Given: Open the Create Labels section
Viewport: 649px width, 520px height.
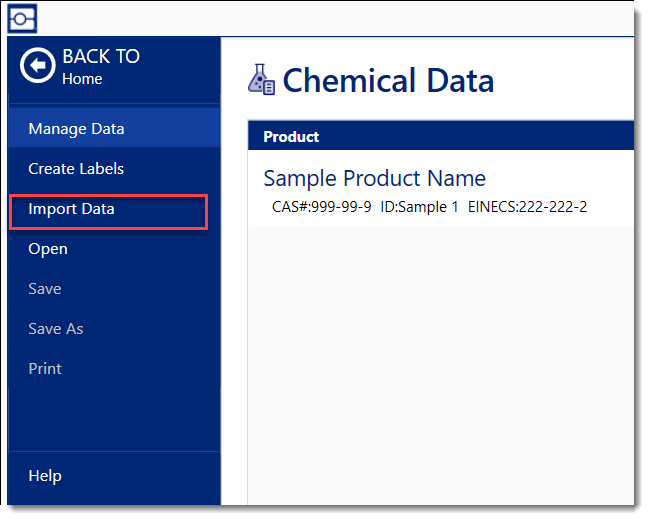Looking at the screenshot, I should click(x=76, y=169).
